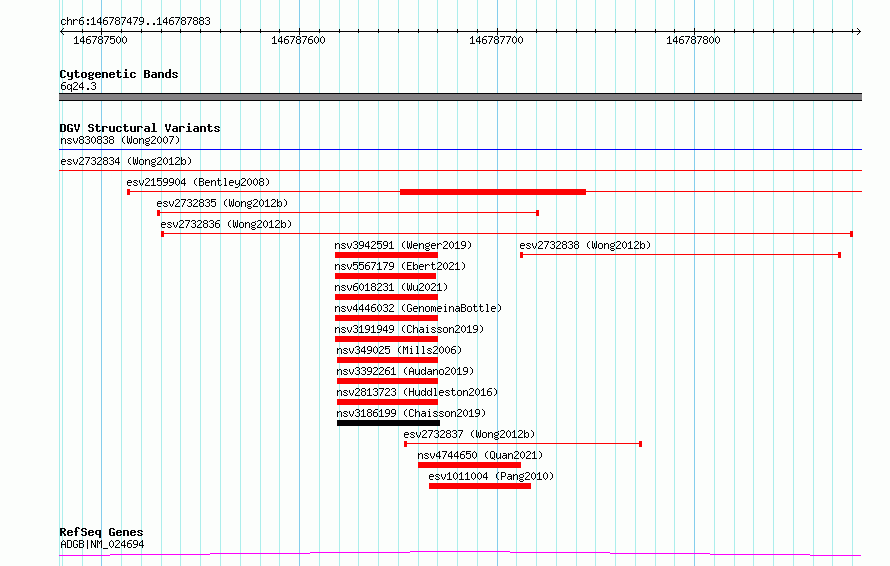This screenshot has width=890, height=566.
Task: Open variant nsv830838 (Wong2007)
Action: tap(120, 140)
